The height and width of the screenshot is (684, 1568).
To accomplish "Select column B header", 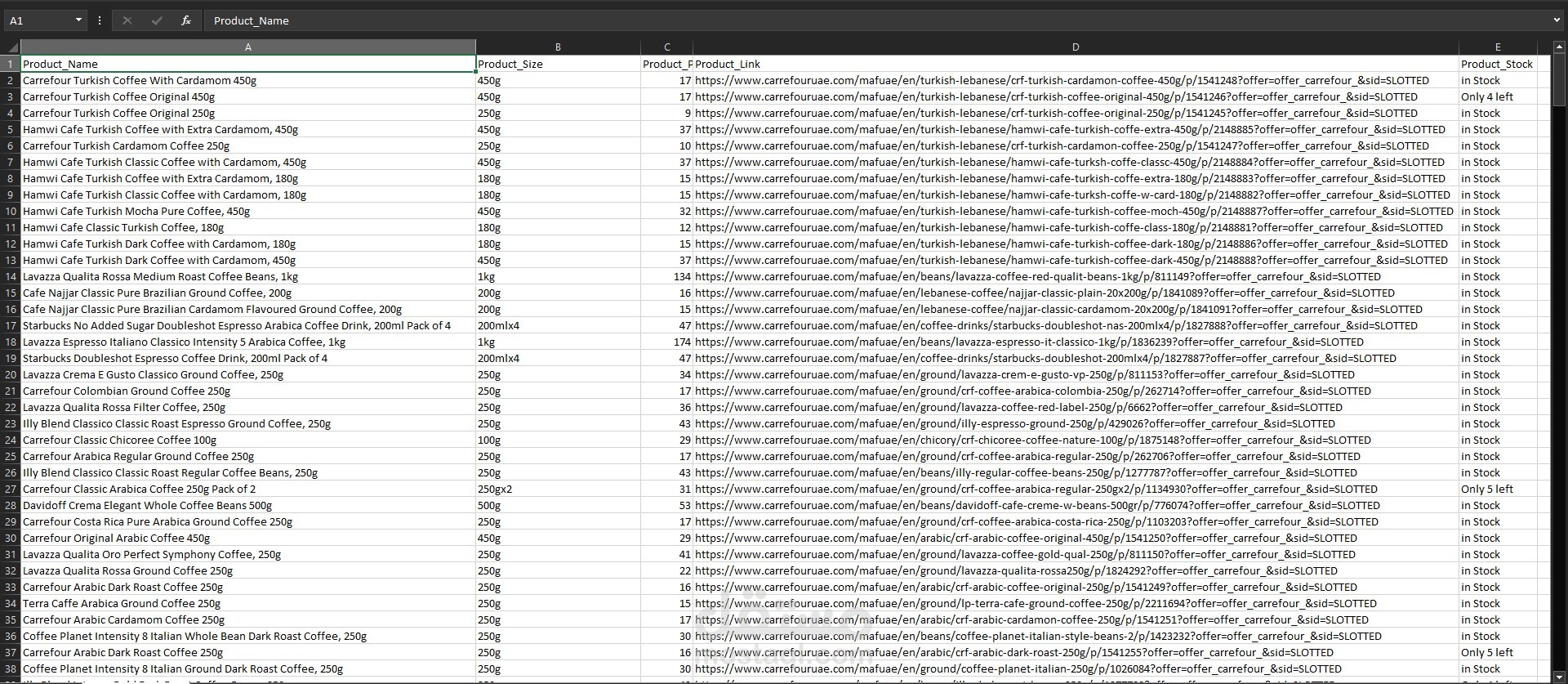I will click(x=558, y=47).
